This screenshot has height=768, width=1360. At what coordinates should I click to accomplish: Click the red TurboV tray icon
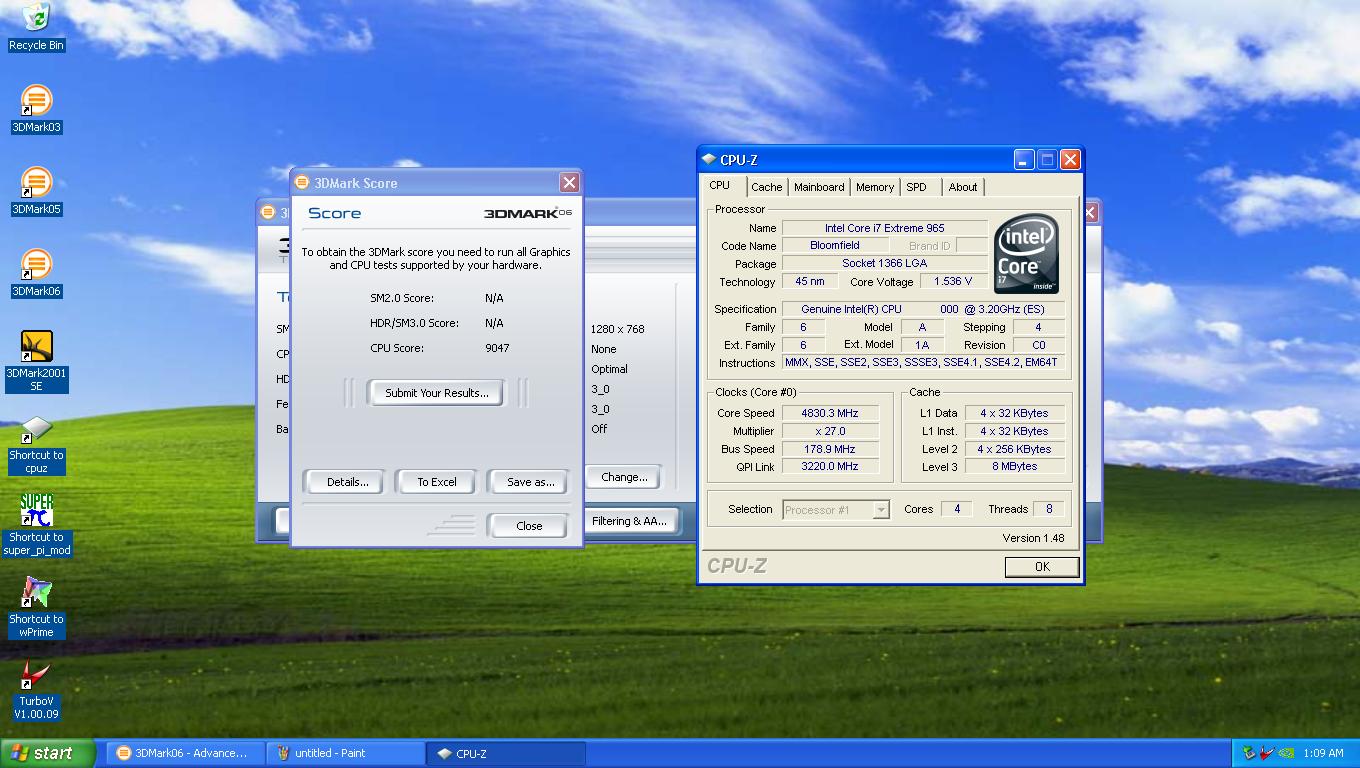(1267, 753)
